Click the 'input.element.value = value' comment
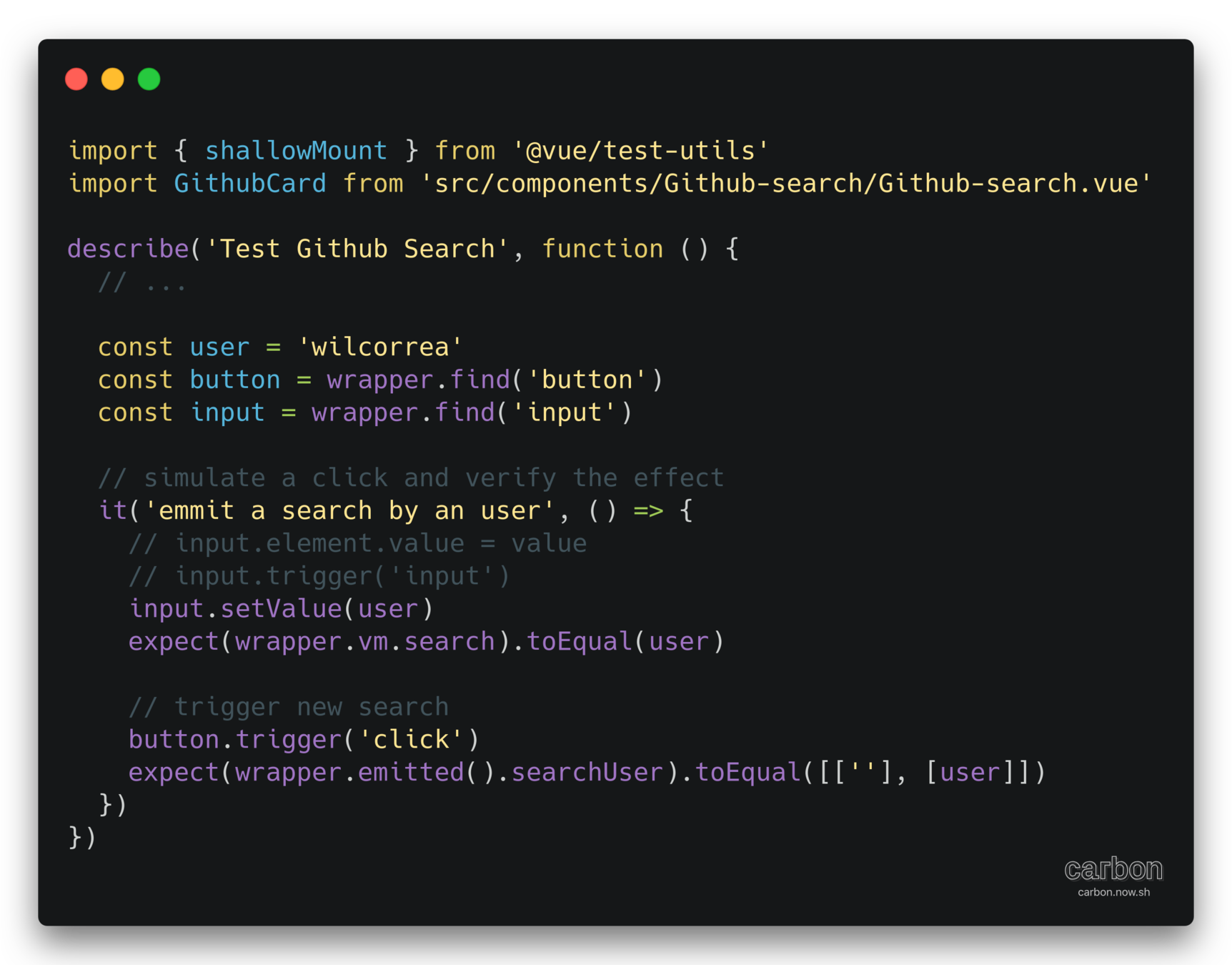 tap(358, 543)
